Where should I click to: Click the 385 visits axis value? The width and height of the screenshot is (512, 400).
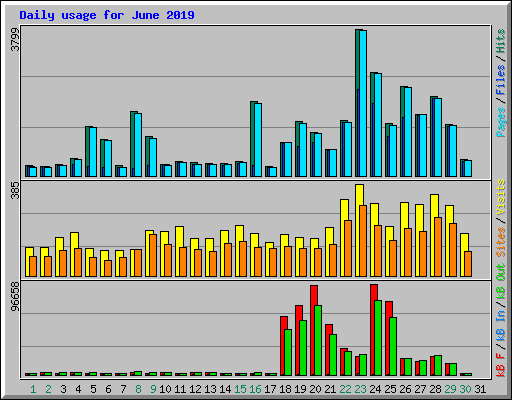coord(15,190)
